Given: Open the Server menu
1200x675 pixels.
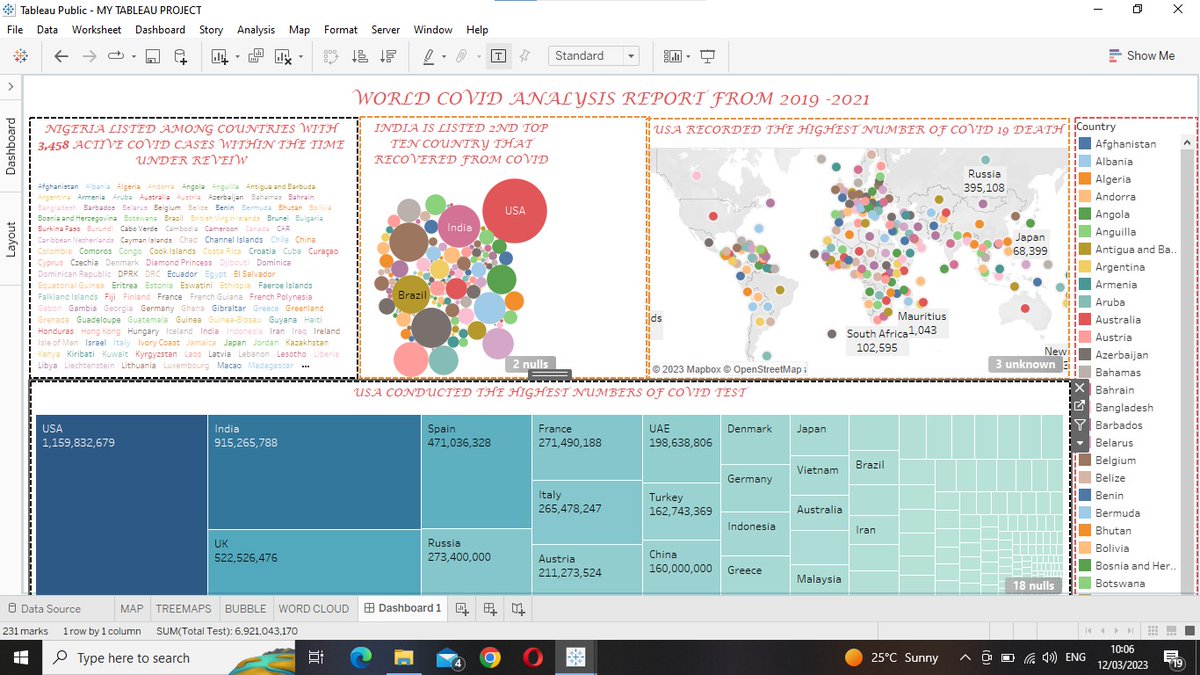Looking at the screenshot, I should pyautogui.click(x=385, y=30).
